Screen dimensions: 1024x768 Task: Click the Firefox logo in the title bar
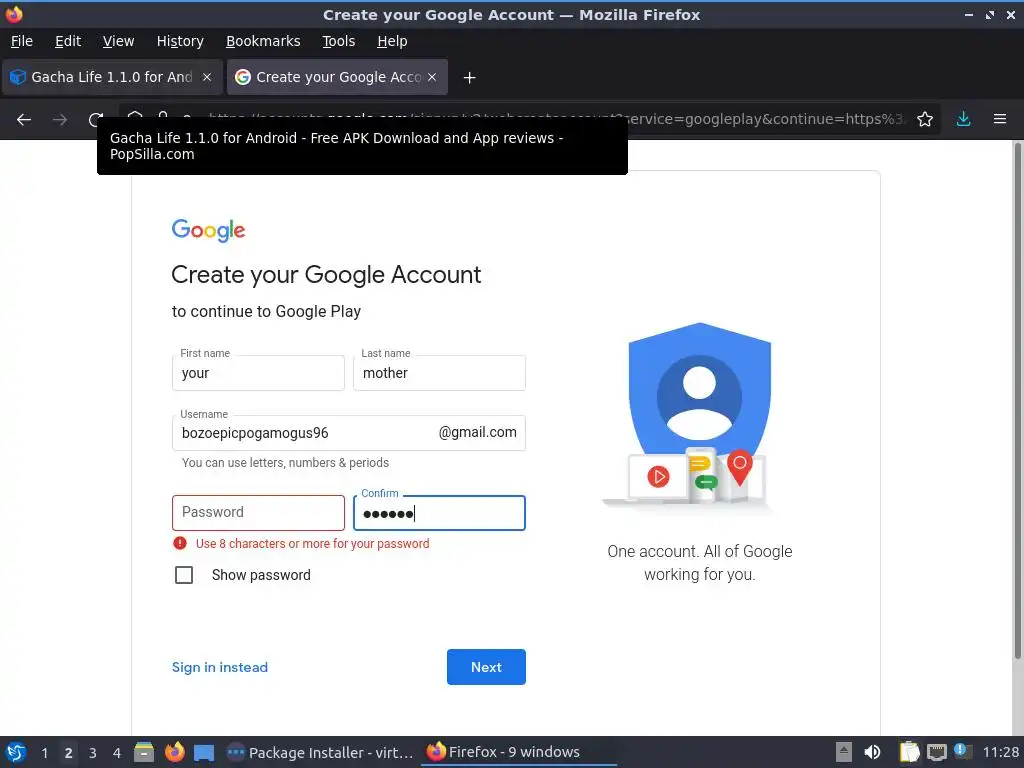(x=14, y=14)
